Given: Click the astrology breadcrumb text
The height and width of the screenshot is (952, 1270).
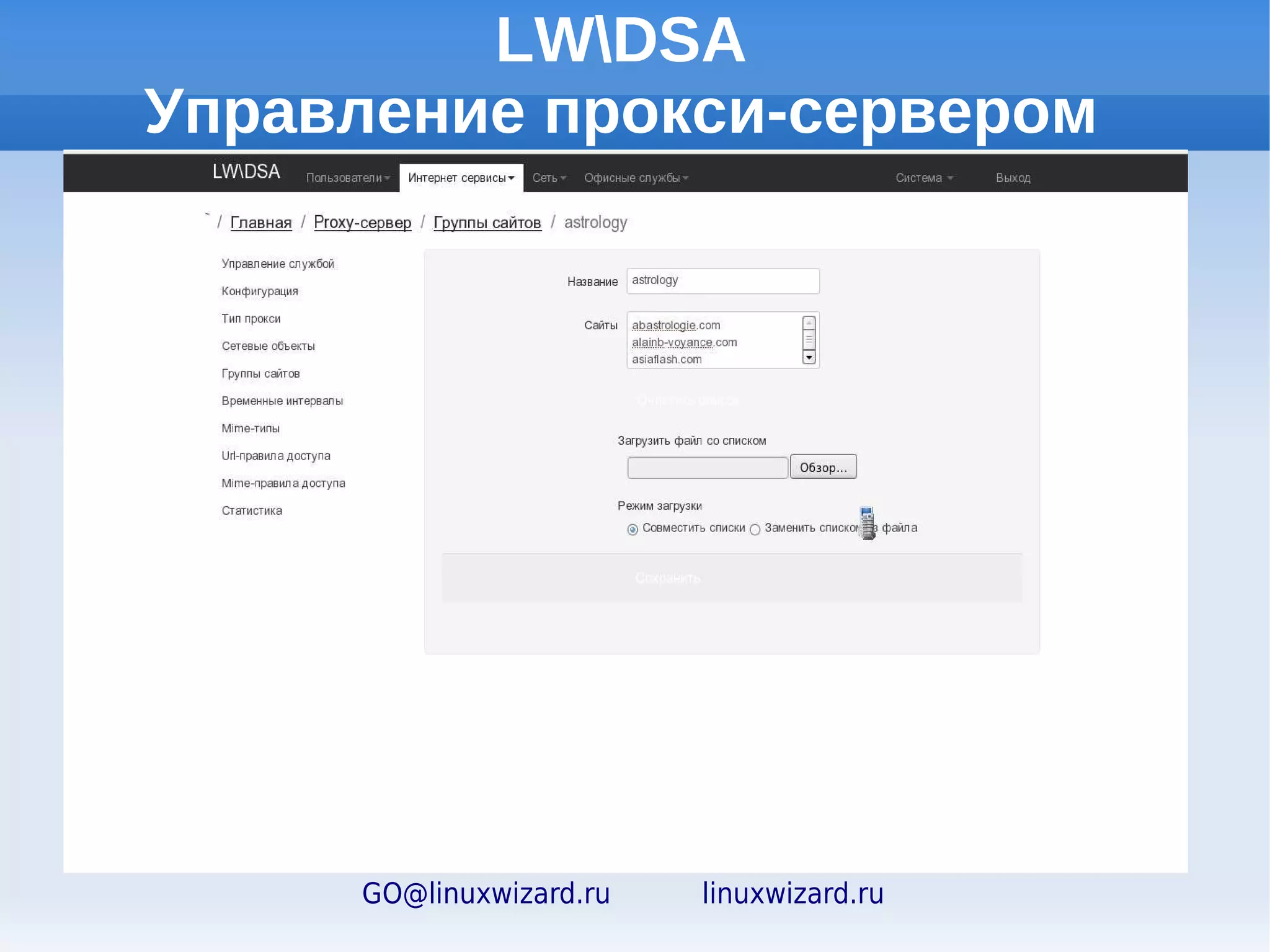Looking at the screenshot, I should coord(596,223).
